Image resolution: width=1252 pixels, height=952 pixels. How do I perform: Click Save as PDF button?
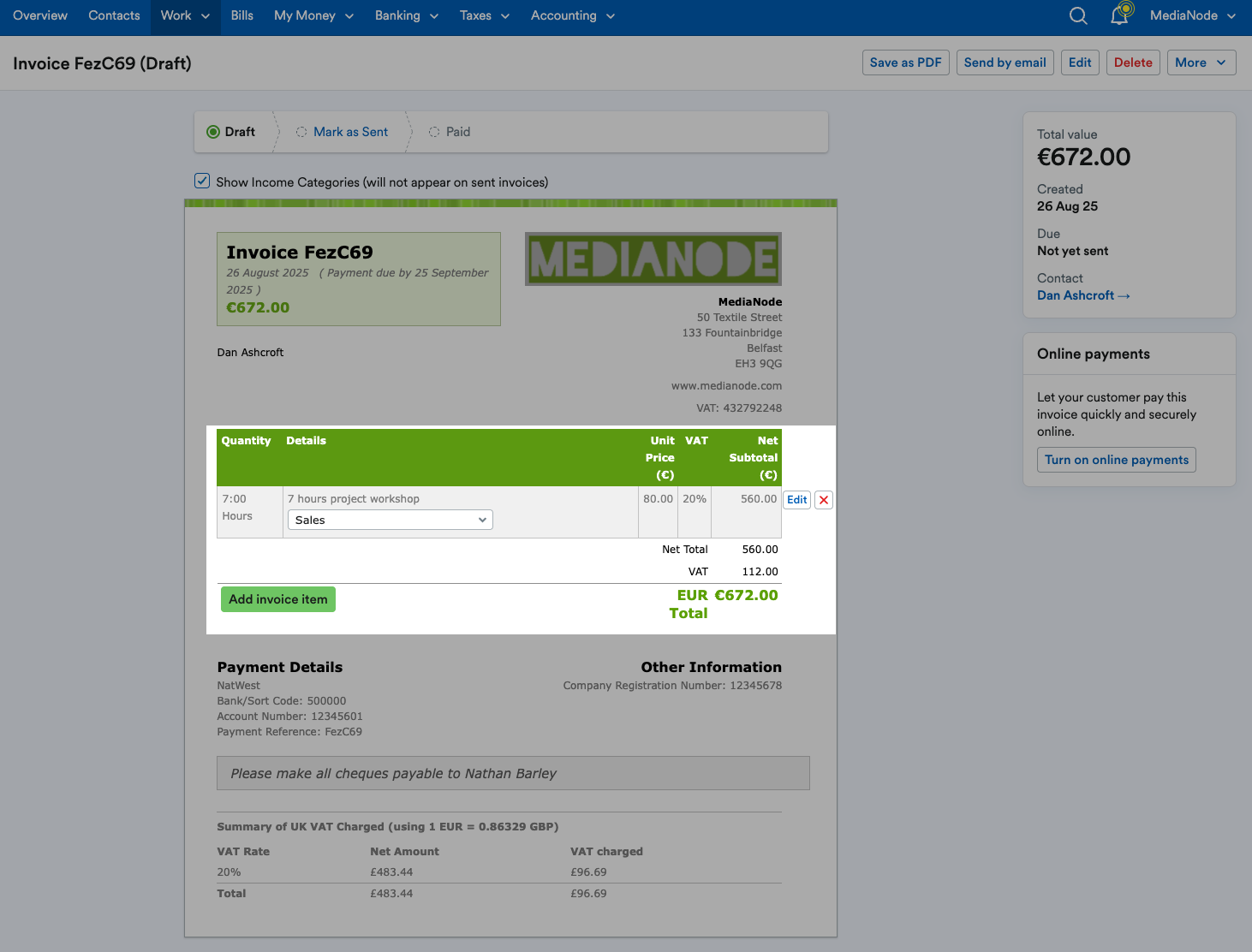coord(906,62)
